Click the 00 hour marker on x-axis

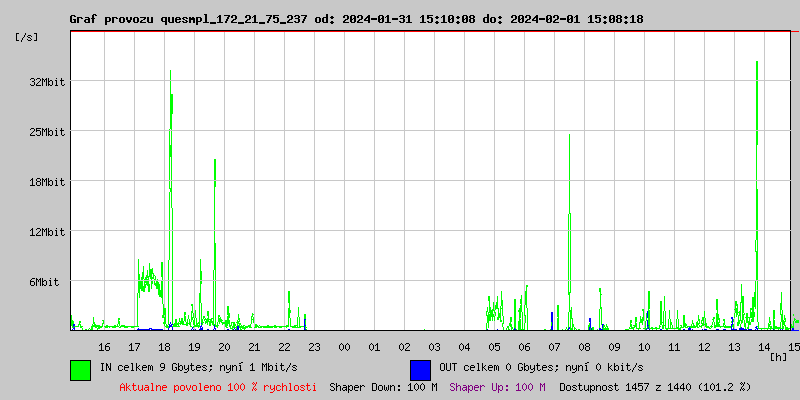[344, 346]
